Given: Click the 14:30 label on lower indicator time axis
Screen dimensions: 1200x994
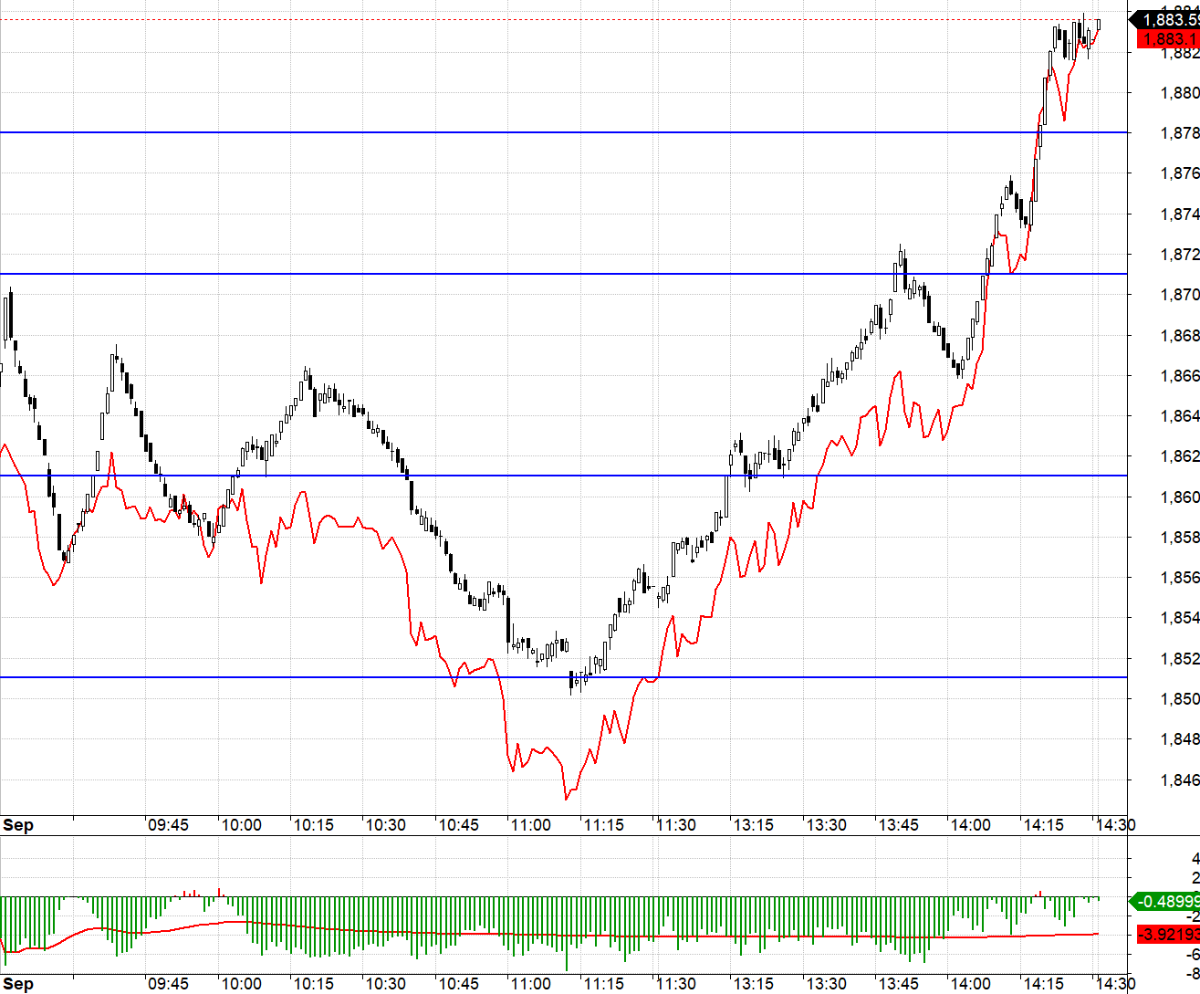Looking at the screenshot, I should (1113, 984).
